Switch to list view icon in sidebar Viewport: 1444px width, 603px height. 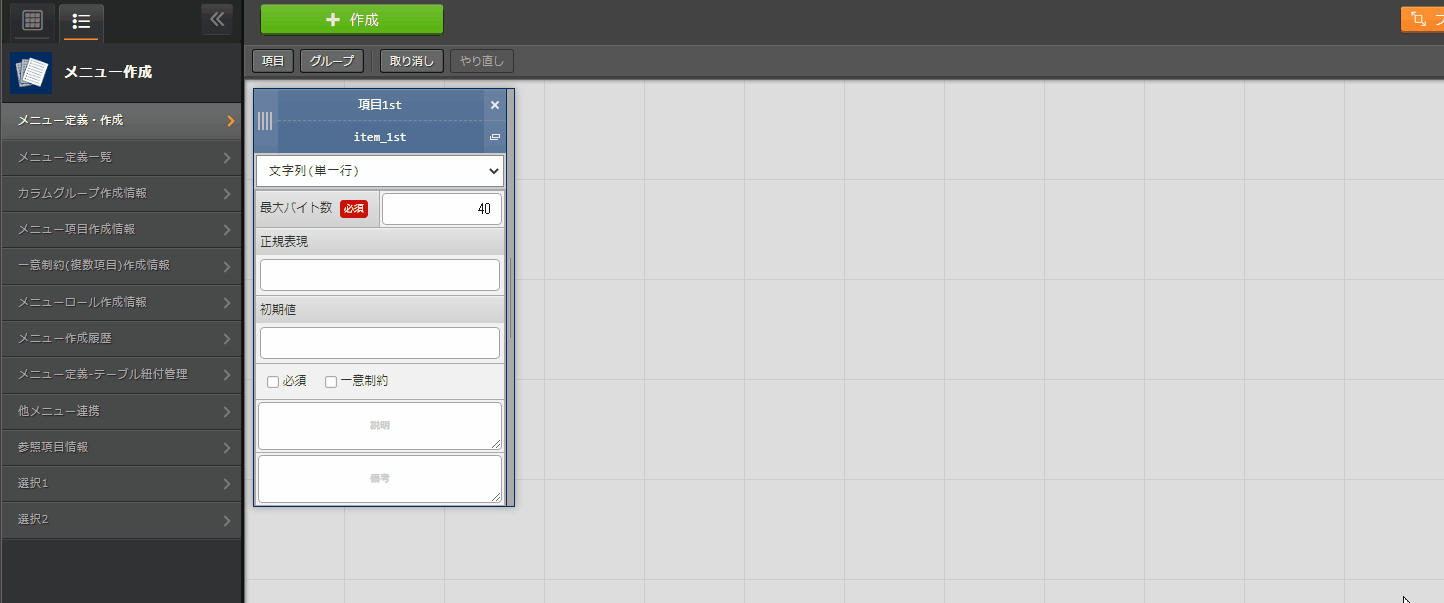[x=81, y=20]
